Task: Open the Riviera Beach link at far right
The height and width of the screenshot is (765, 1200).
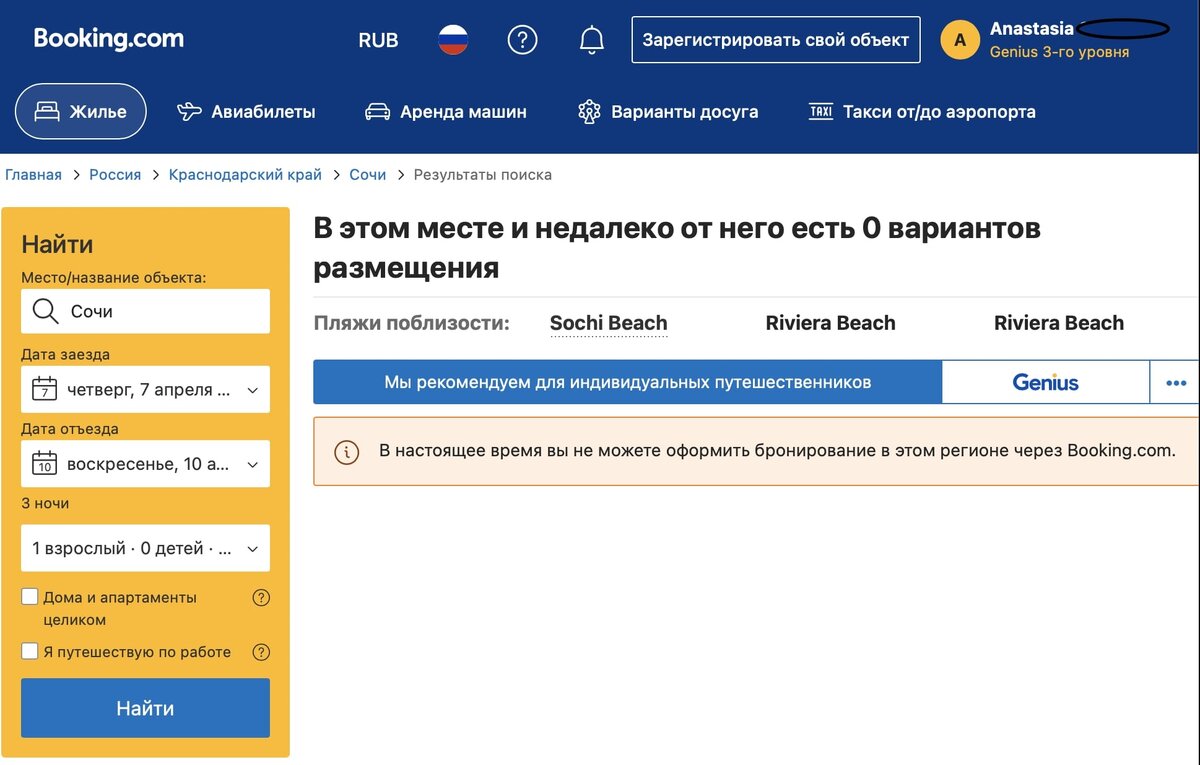Action: click(1059, 323)
